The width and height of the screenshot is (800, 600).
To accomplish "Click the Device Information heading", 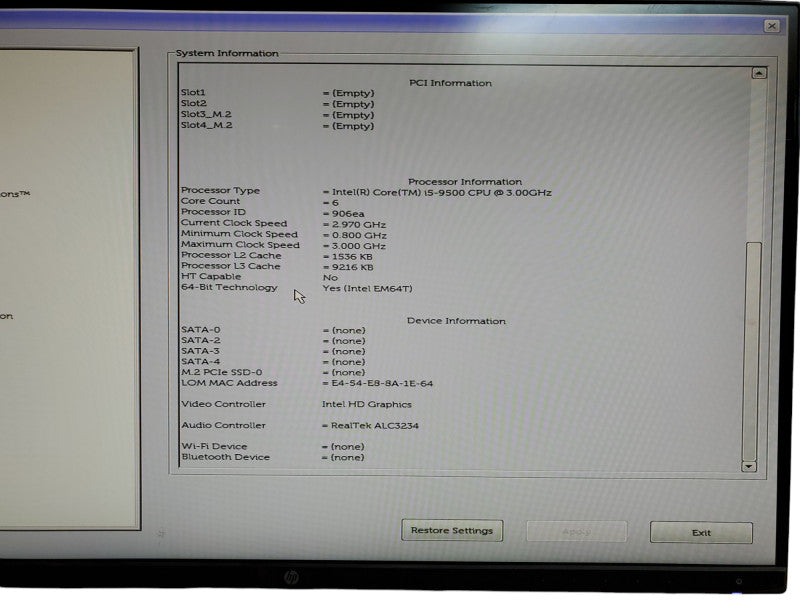I will 456,321.
